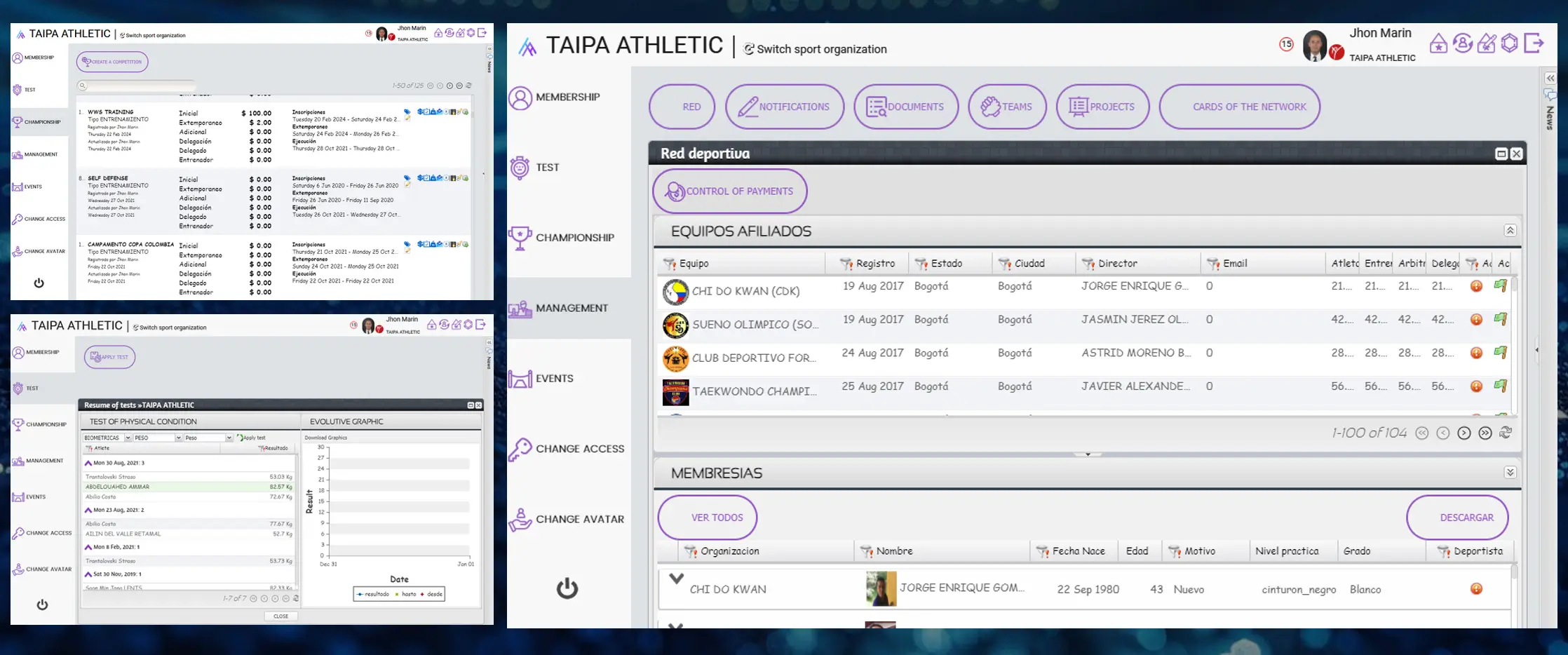Open the TEAMS tab button

tap(1007, 107)
